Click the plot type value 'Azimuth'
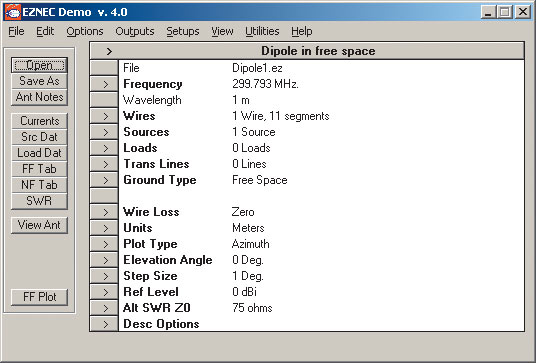The width and height of the screenshot is (536, 363). point(251,244)
